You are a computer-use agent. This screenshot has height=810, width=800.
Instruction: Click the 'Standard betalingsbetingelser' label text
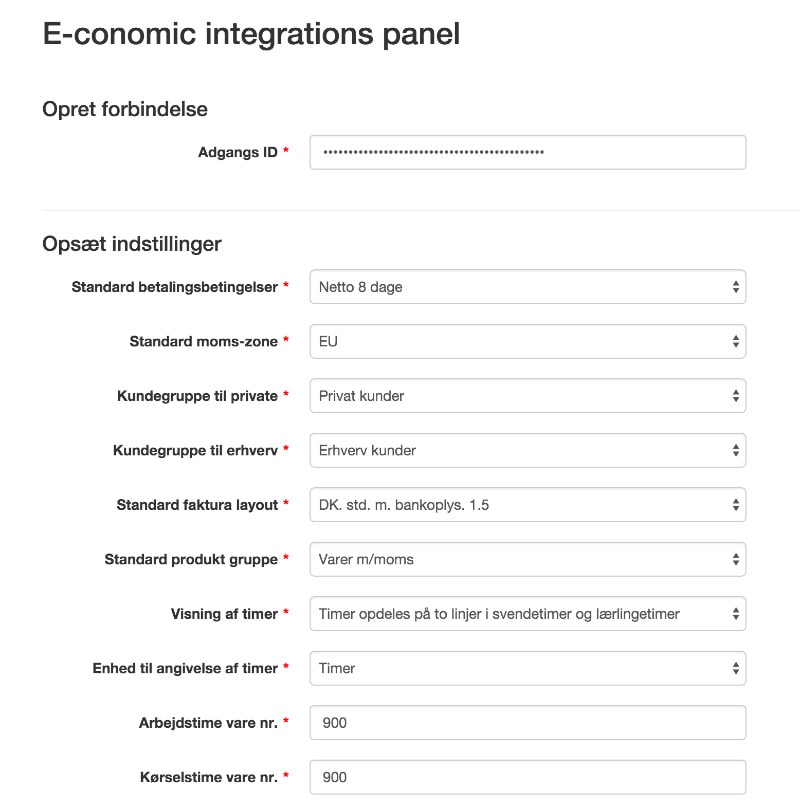pyautogui.click(x=174, y=287)
